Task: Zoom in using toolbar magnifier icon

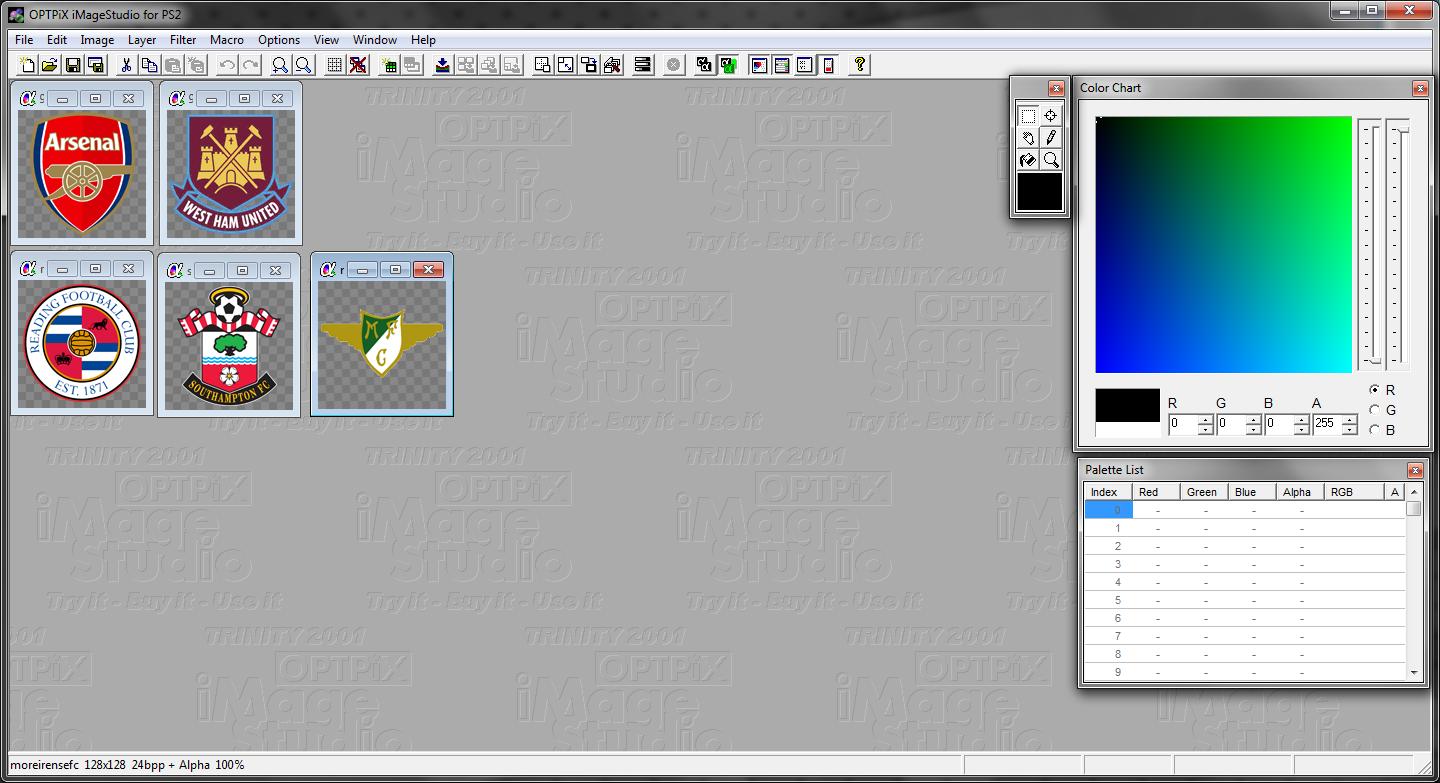Action: [280, 65]
